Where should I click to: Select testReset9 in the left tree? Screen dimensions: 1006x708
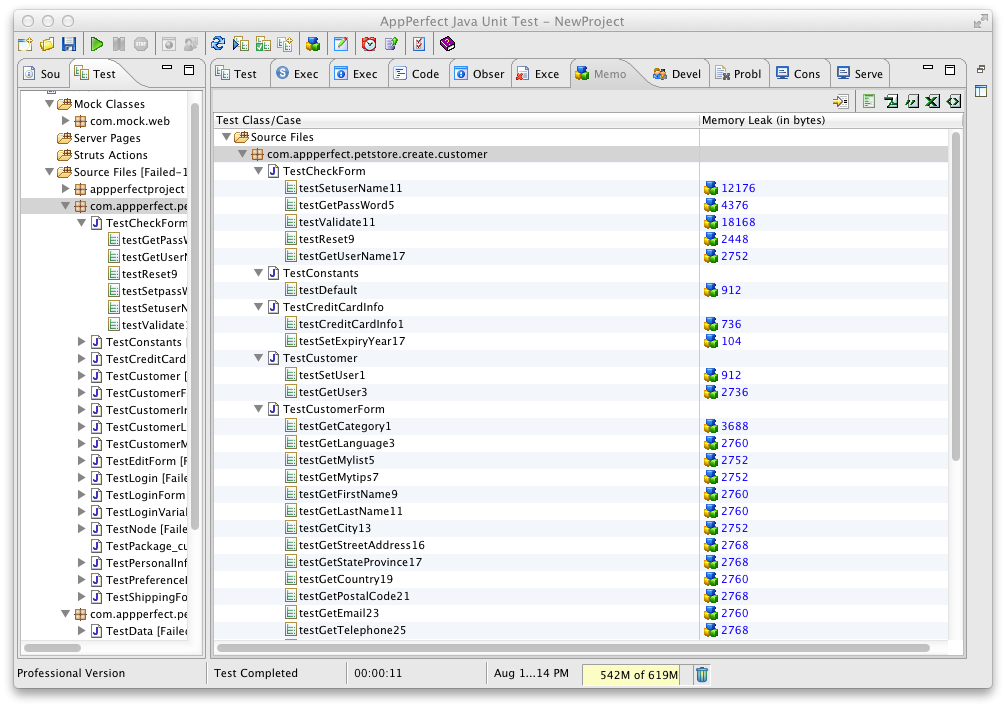149,274
